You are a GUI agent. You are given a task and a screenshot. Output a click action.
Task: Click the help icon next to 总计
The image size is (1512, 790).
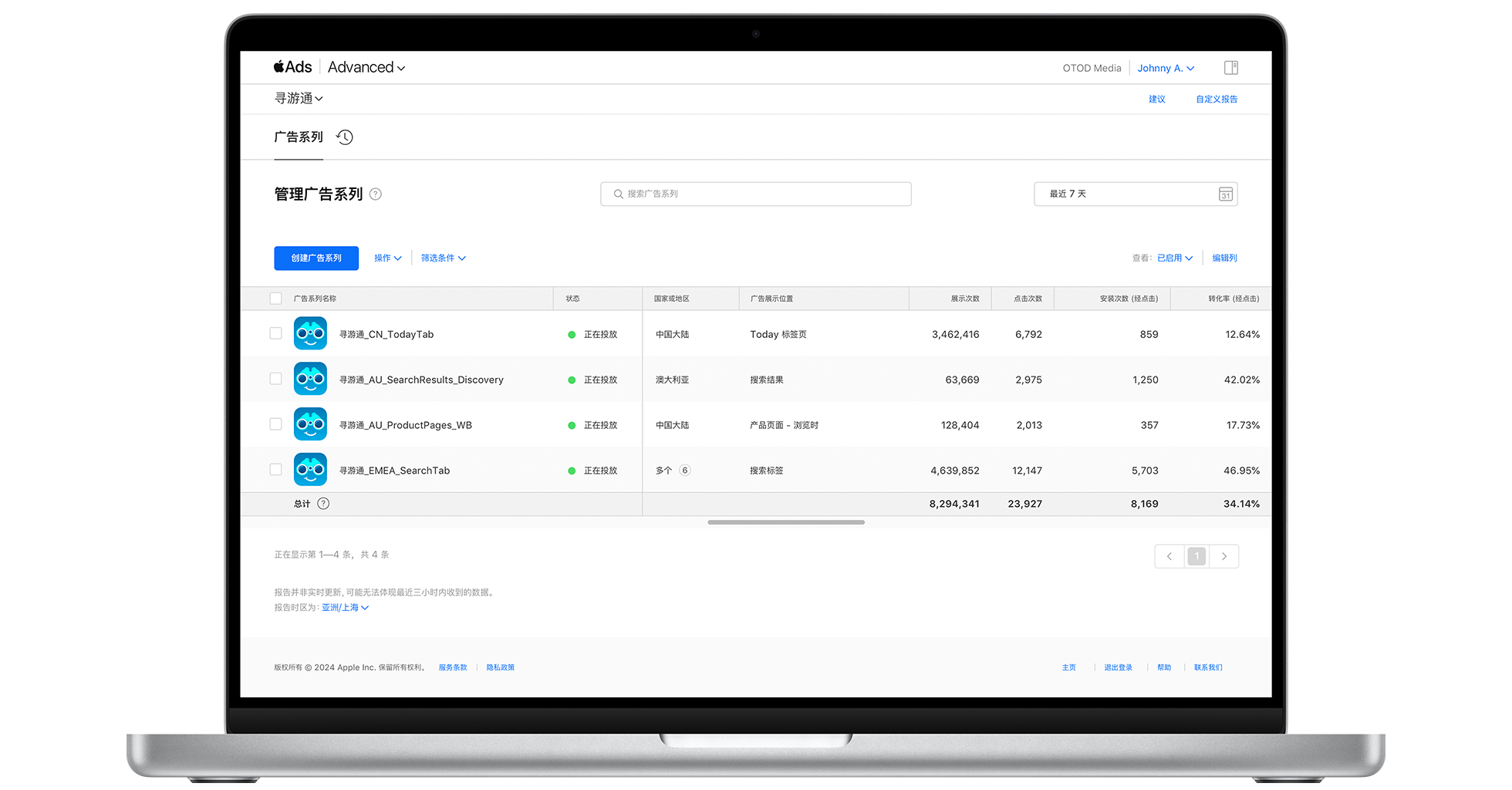[324, 504]
